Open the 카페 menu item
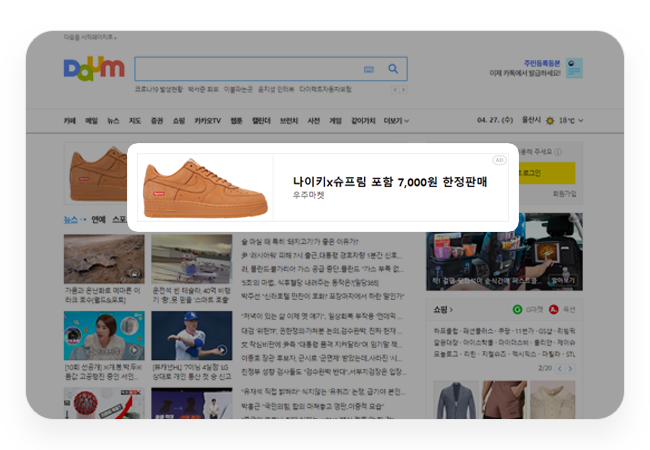 [x=70, y=121]
